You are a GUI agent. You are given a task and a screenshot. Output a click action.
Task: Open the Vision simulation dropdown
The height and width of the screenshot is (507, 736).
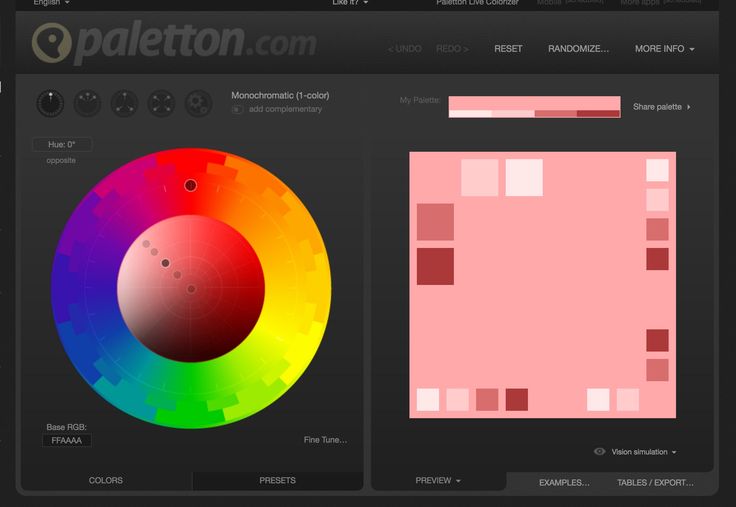point(644,452)
